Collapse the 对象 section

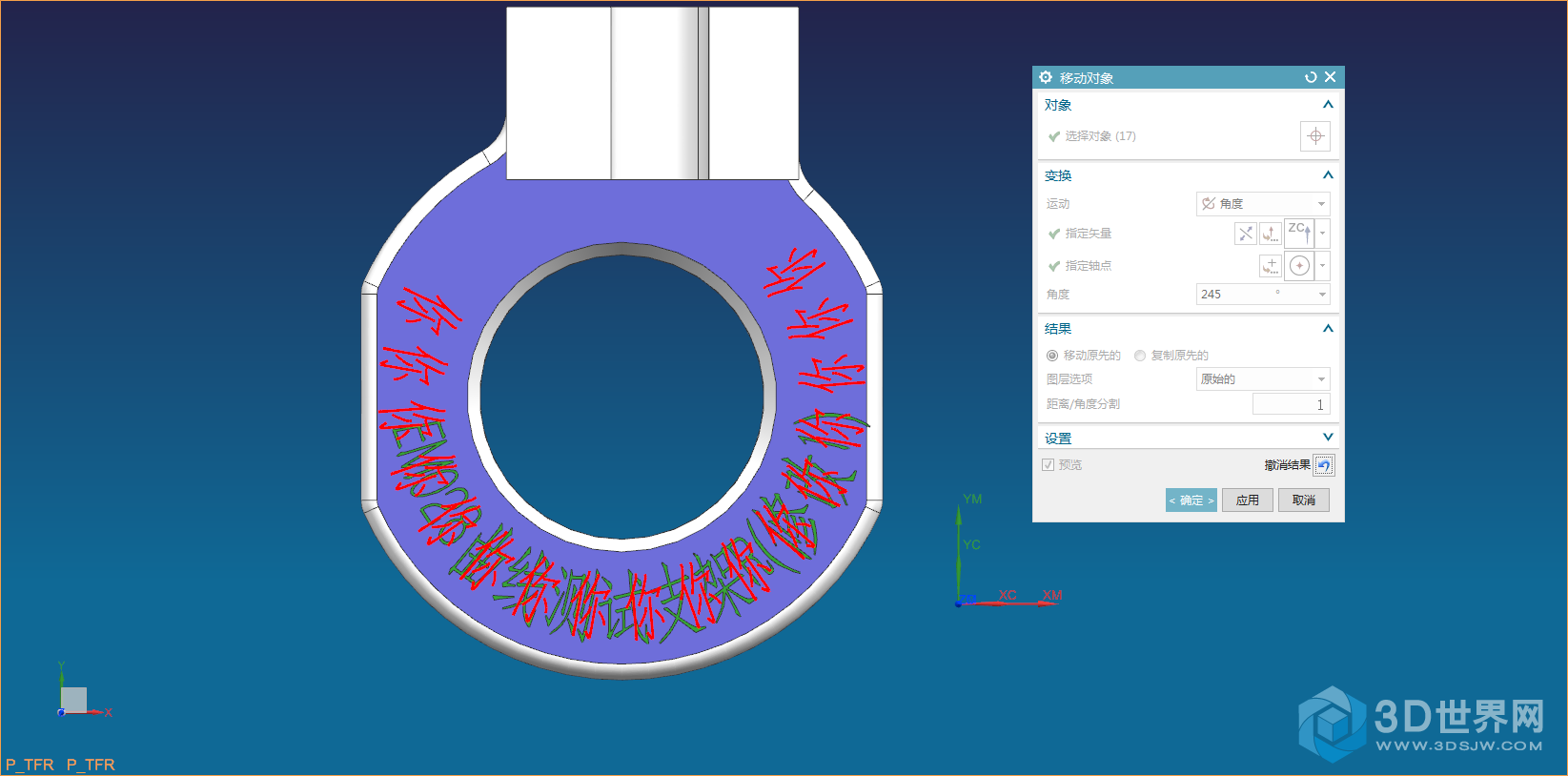[1328, 105]
